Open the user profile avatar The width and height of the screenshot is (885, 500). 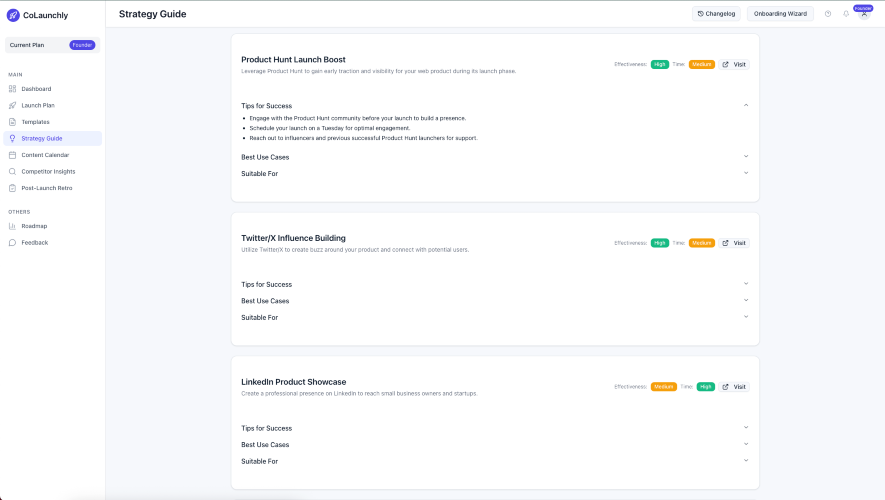click(864, 14)
